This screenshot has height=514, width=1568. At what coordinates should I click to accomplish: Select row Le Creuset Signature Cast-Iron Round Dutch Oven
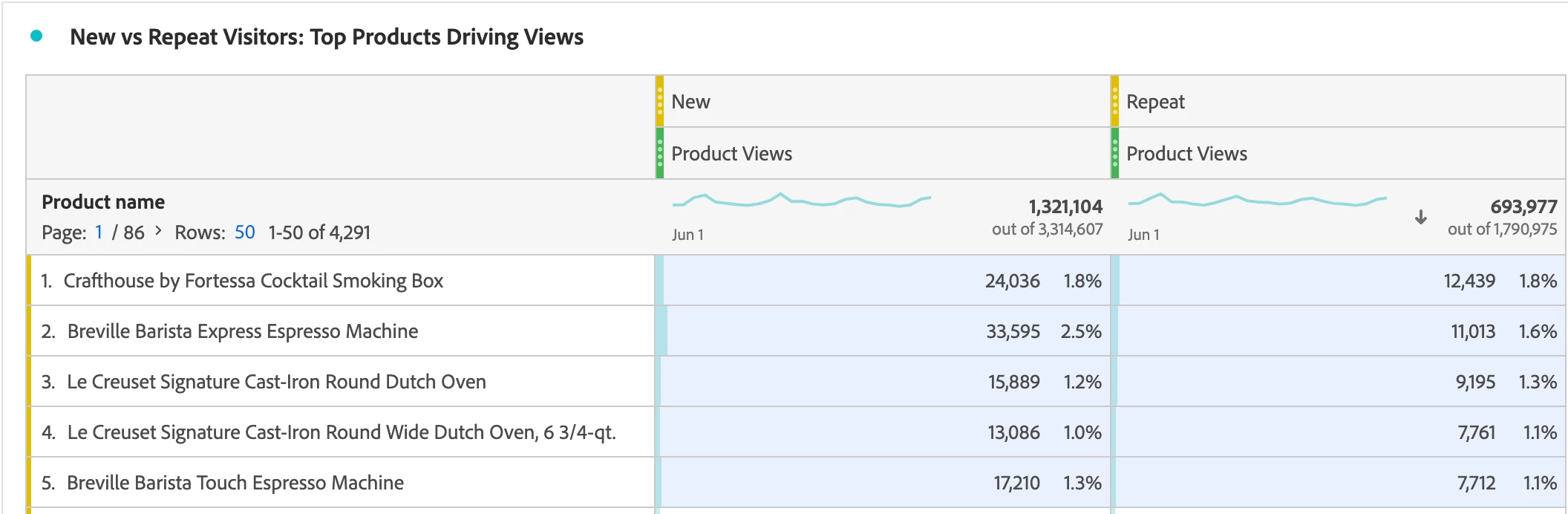pyautogui.click(x=341, y=381)
